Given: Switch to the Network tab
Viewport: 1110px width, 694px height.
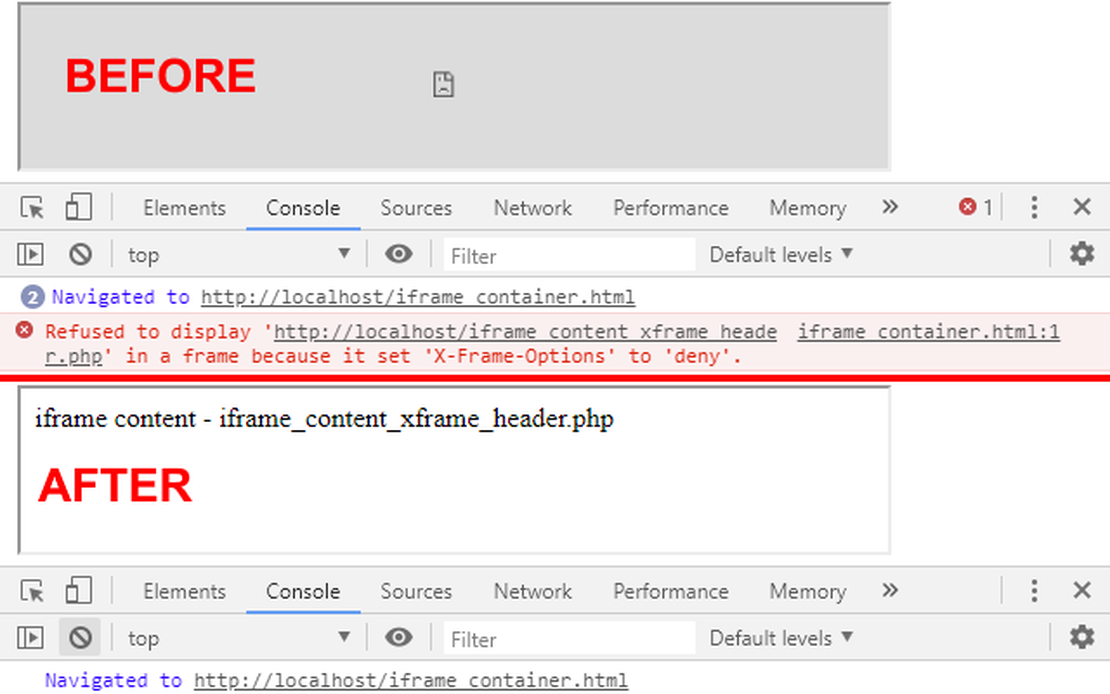Looking at the screenshot, I should [532, 207].
